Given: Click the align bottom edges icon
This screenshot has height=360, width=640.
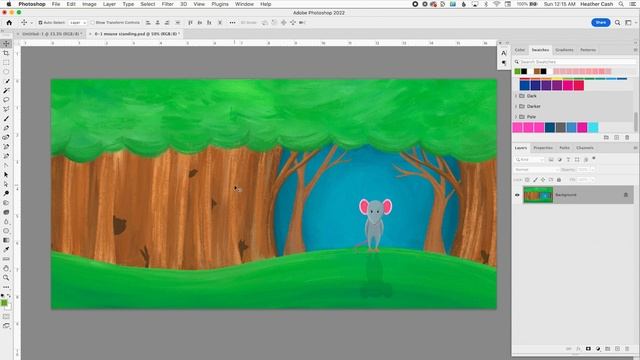Looking at the screenshot, I should click(x=209, y=23).
